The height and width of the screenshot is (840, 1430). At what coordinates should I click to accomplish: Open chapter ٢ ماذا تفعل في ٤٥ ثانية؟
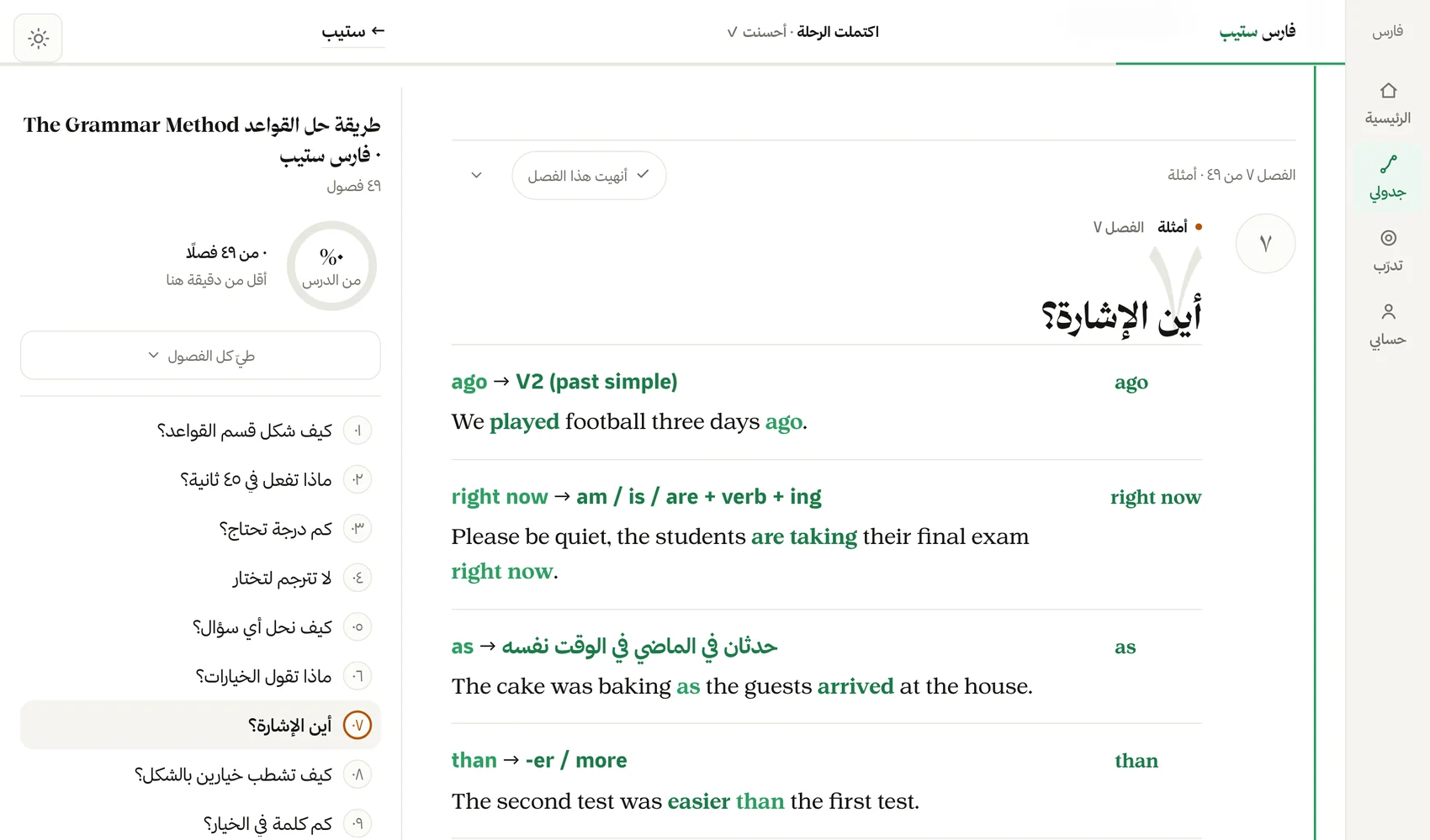tap(200, 479)
